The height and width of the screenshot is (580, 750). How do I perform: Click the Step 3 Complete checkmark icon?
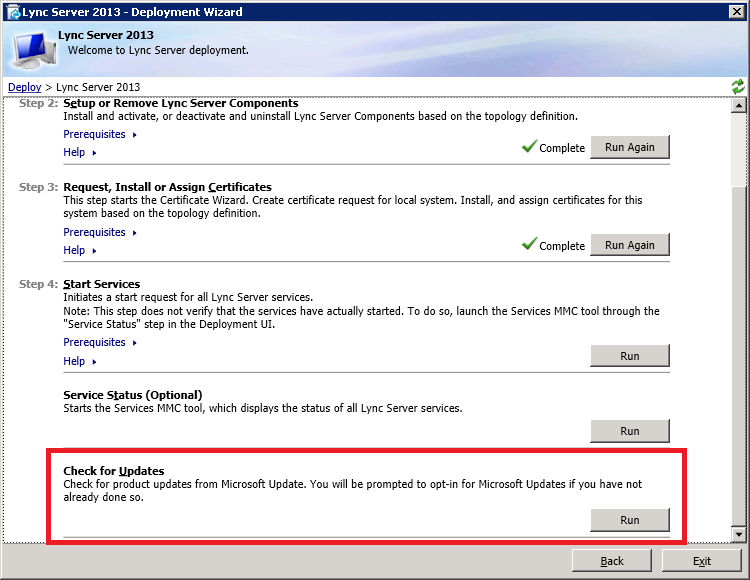coord(529,244)
